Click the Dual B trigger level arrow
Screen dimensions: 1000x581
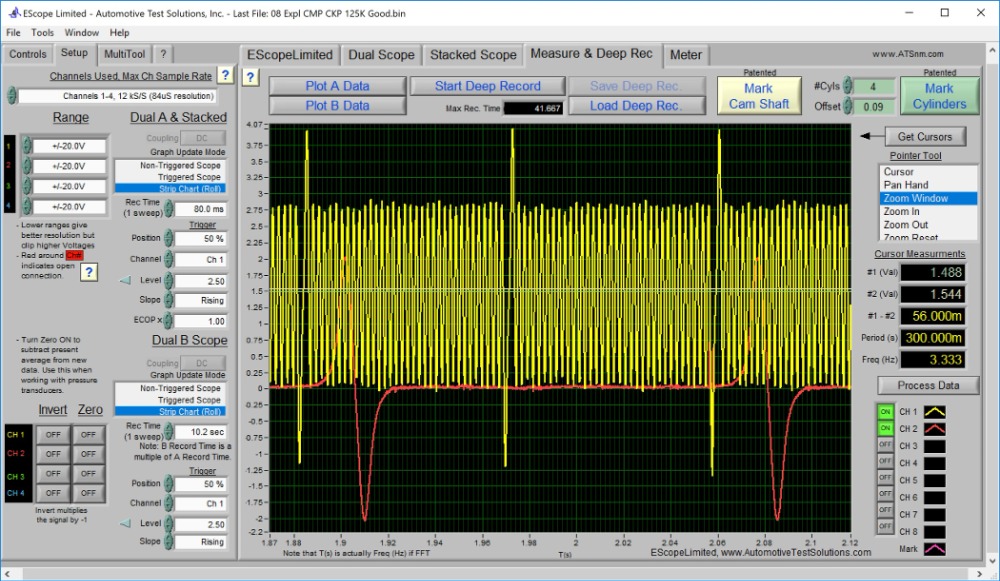pyautogui.click(x=124, y=523)
